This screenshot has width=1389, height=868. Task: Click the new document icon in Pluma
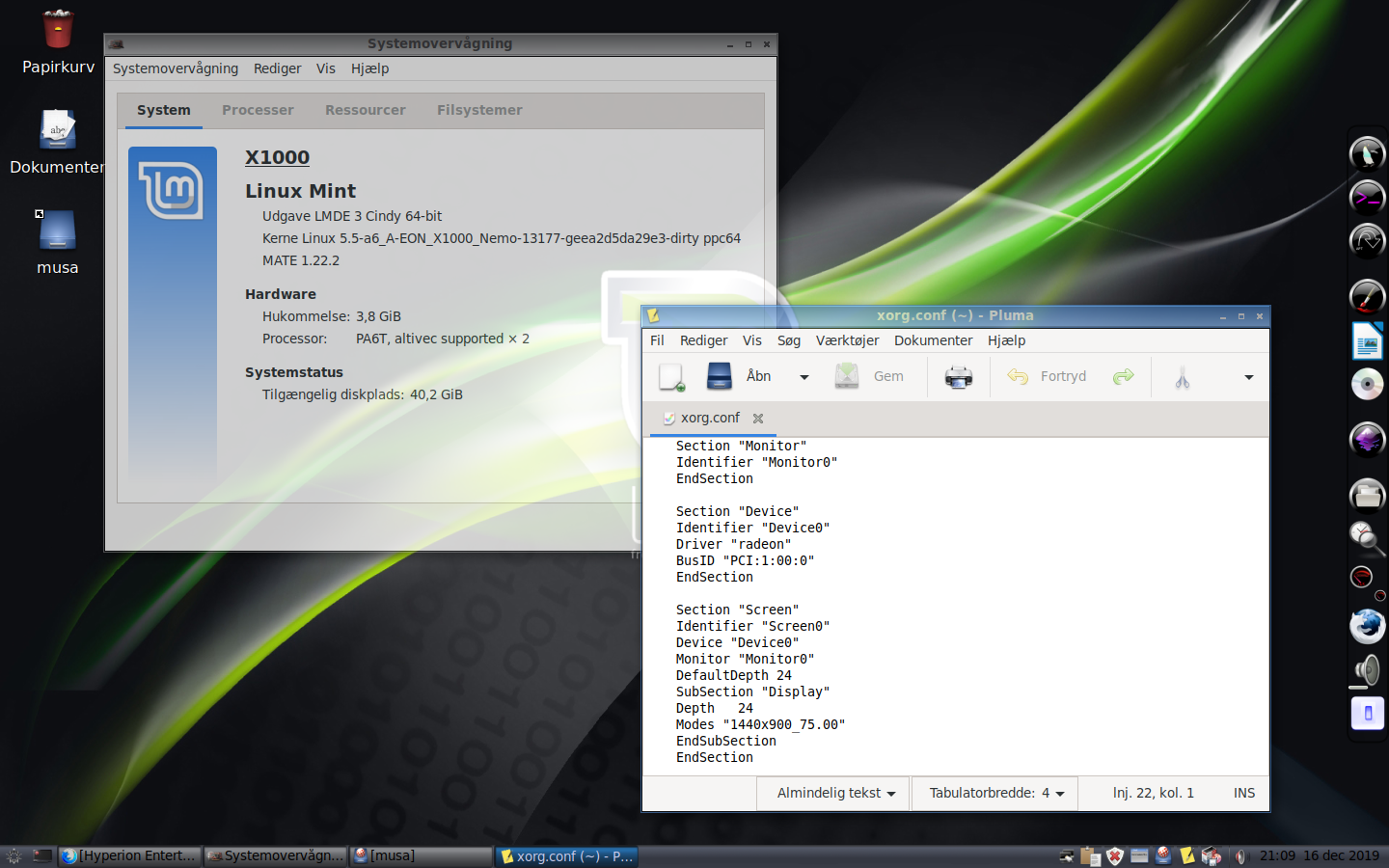click(671, 377)
